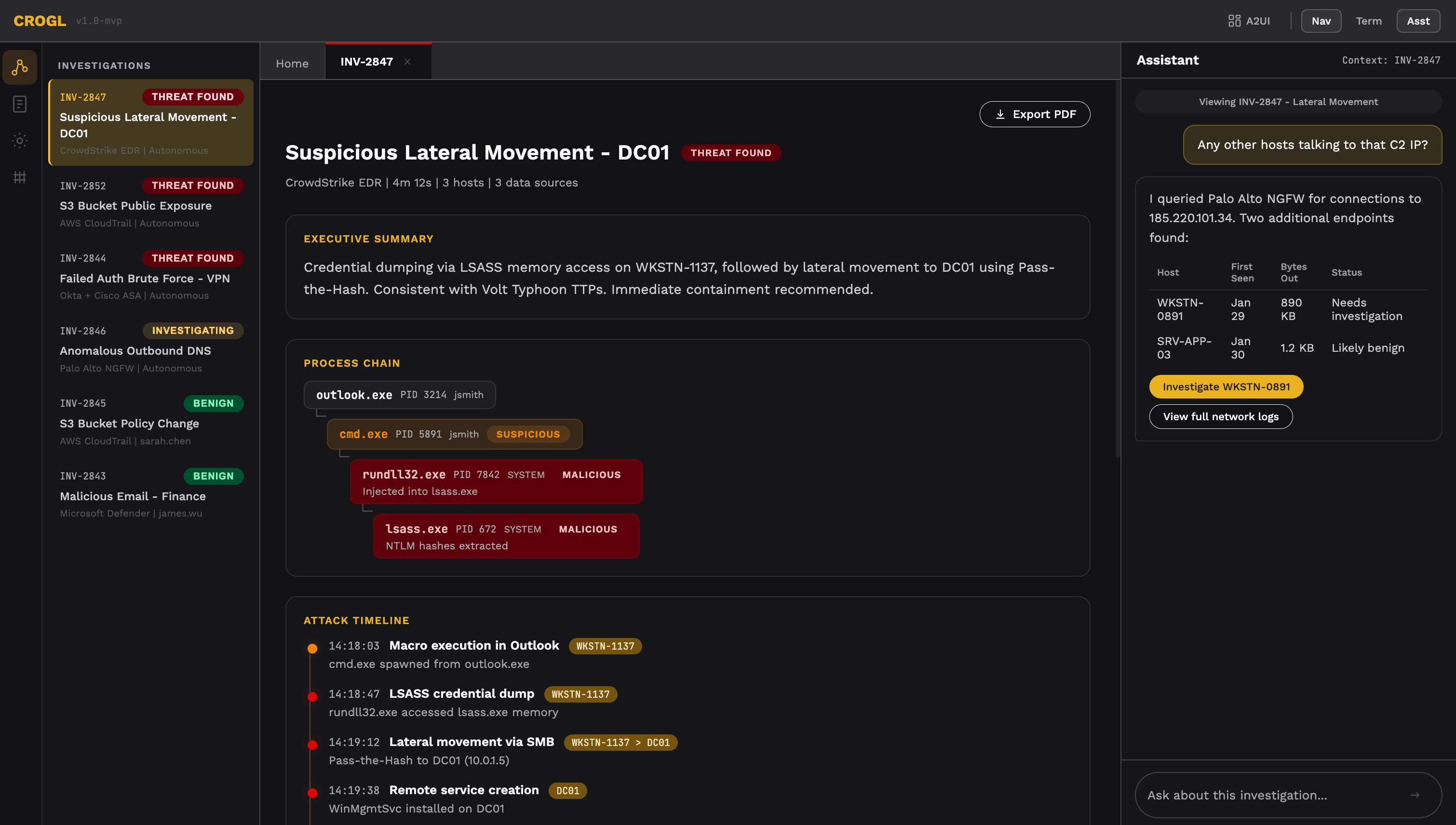Image resolution: width=1456 pixels, height=825 pixels.
Task: Toggle the Asst panel in the header
Action: point(1418,20)
